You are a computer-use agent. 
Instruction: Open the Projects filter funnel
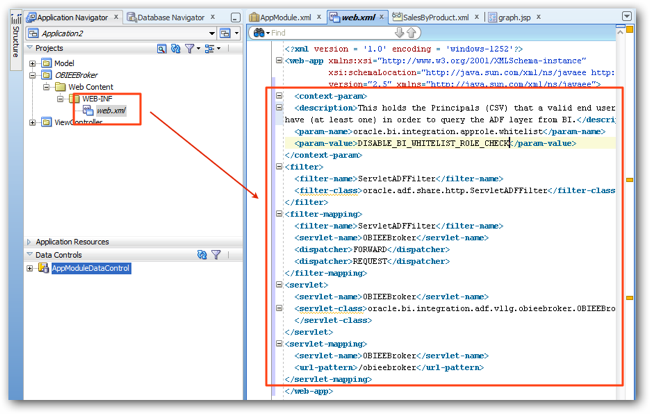coord(189,49)
